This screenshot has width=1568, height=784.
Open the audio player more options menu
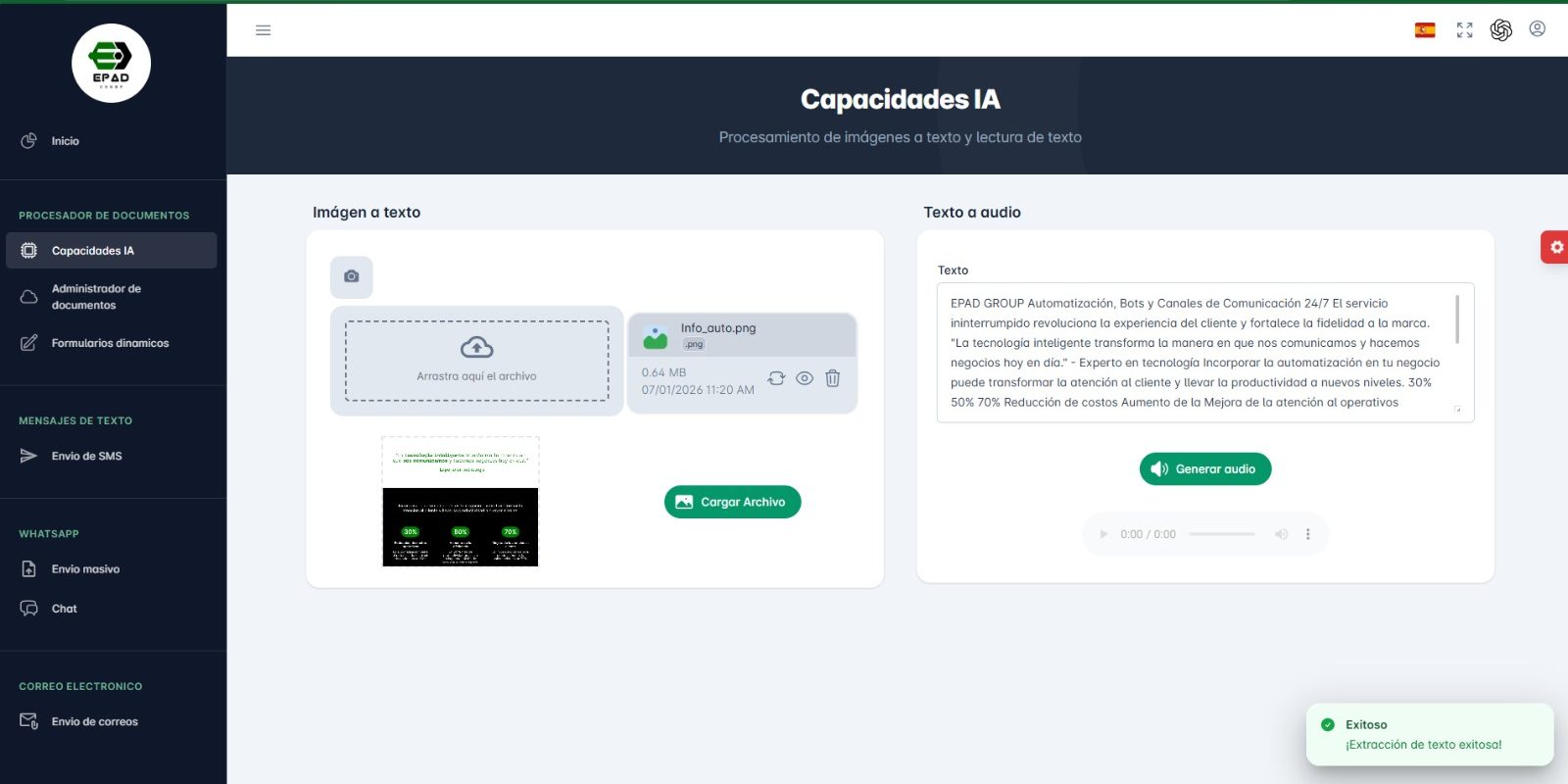pos(1307,534)
